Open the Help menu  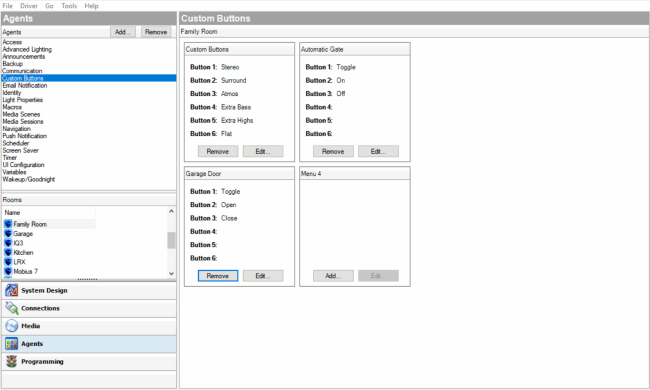pyautogui.click(x=91, y=6)
